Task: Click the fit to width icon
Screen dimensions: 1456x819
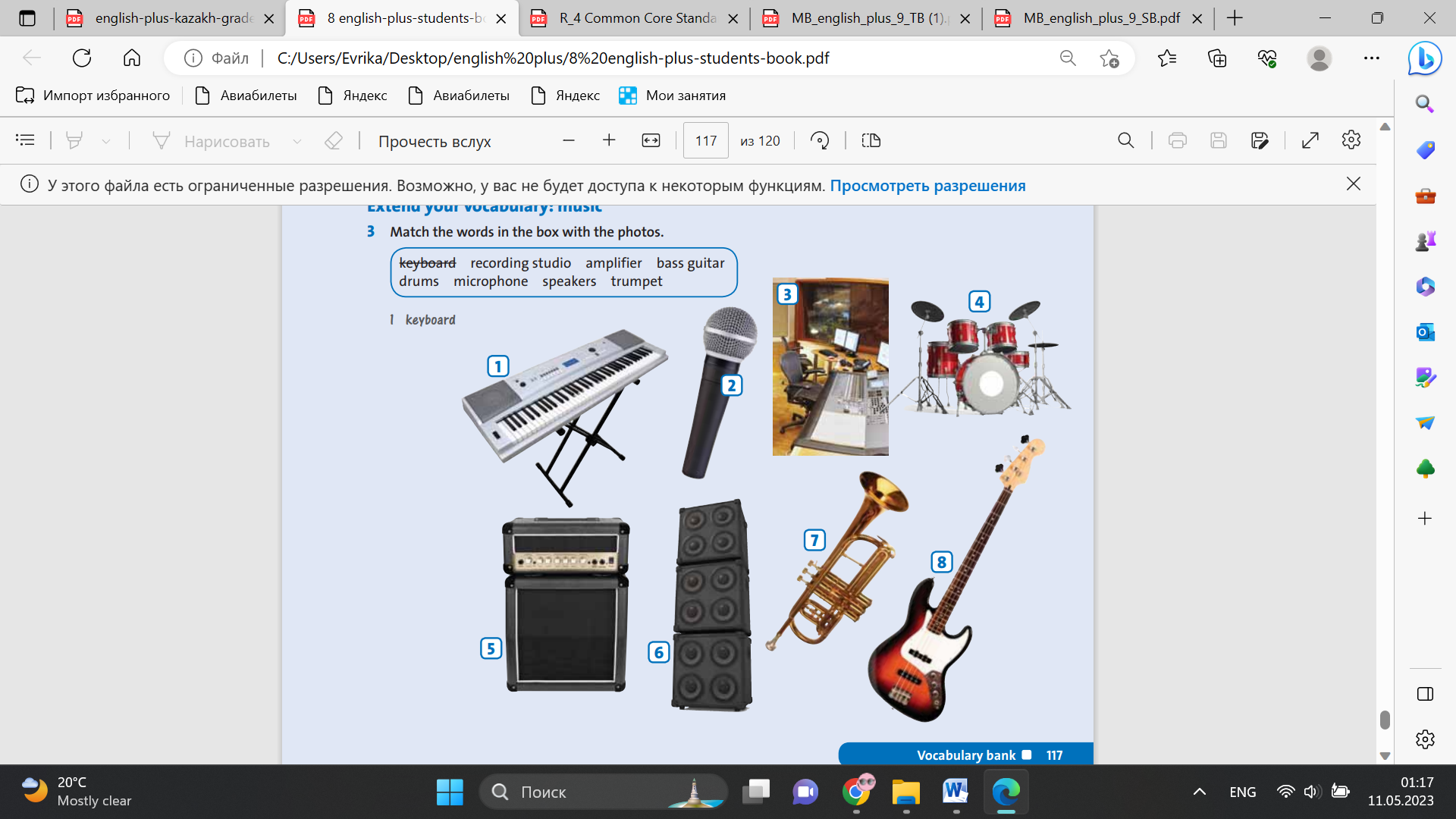Action: click(651, 140)
